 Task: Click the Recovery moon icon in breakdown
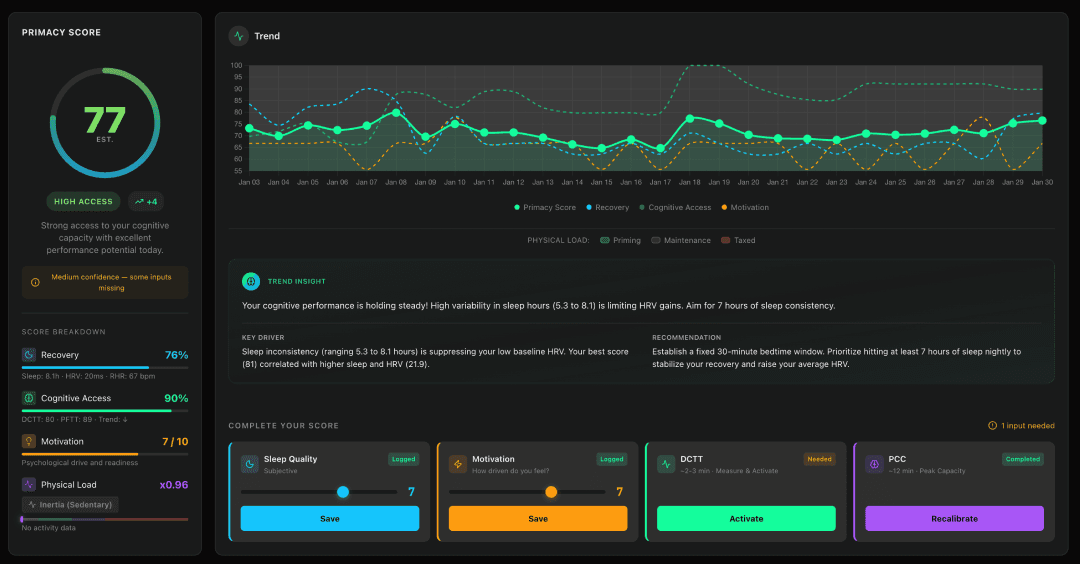coord(29,355)
